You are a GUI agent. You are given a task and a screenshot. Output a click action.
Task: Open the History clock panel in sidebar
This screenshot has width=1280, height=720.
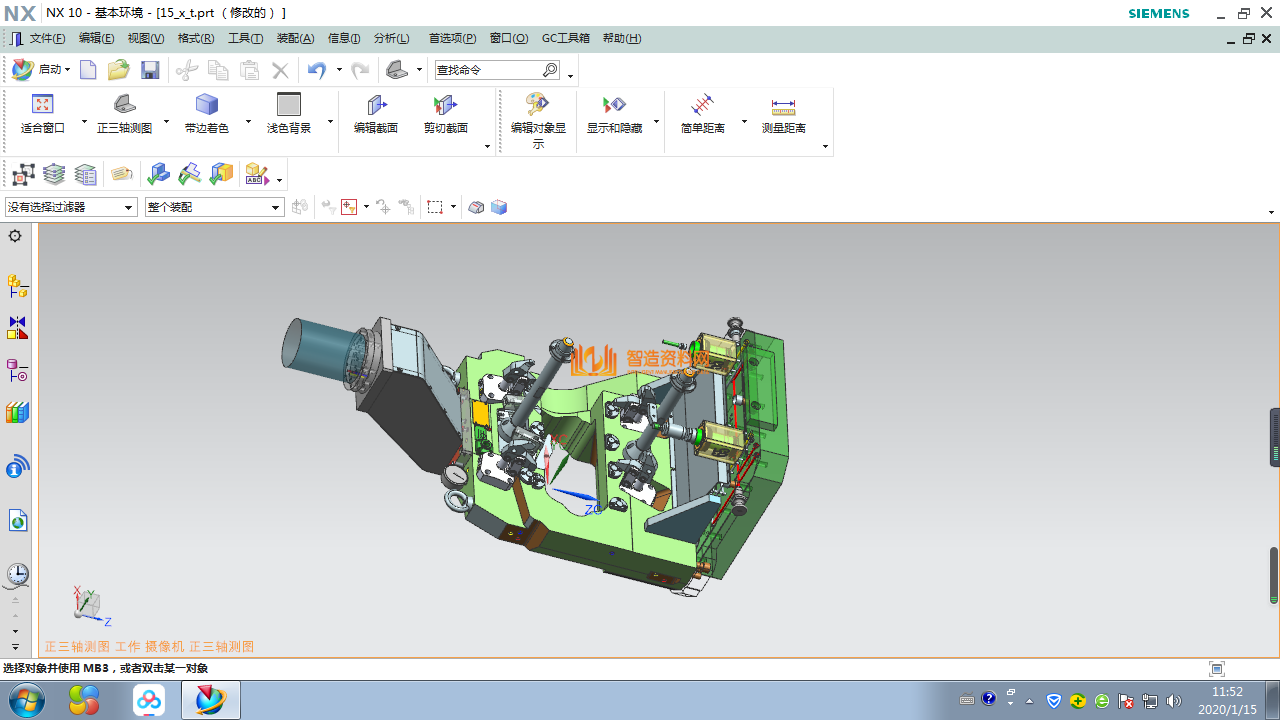pyautogui.click(x=17, y=574)
